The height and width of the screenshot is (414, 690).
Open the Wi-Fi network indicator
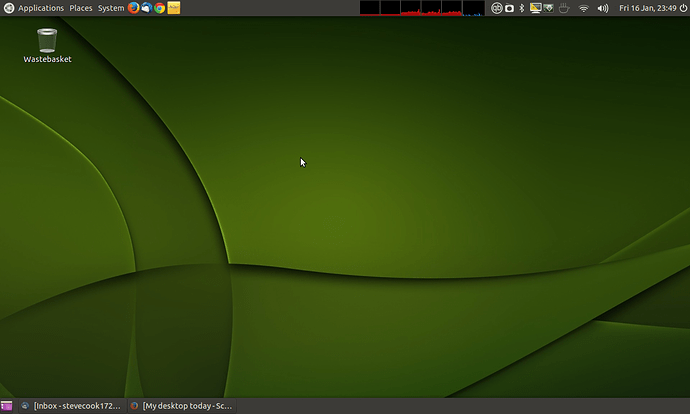pos(584,8)
